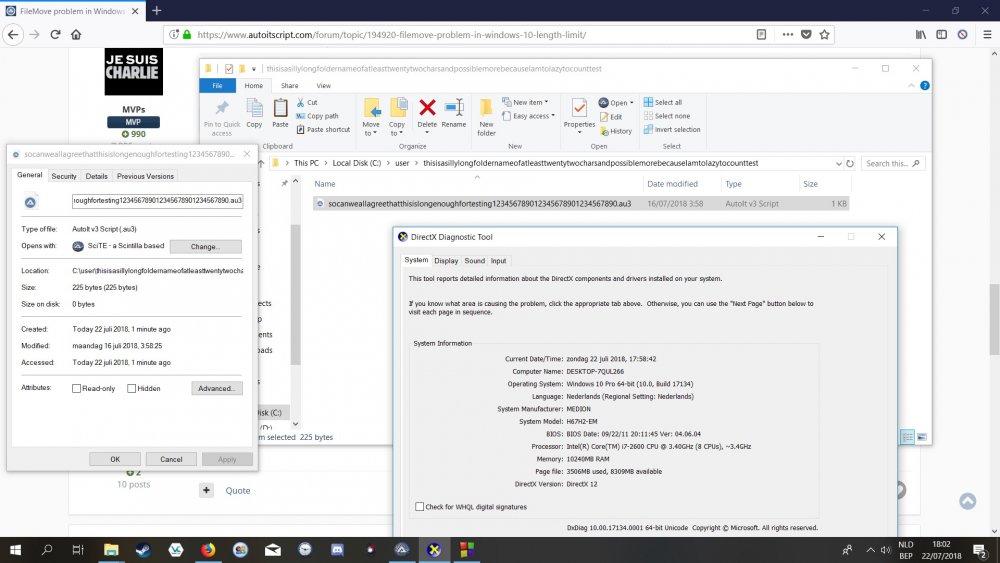Click History in the Open group
The image size is (1000, 563).
coord(615,131)
